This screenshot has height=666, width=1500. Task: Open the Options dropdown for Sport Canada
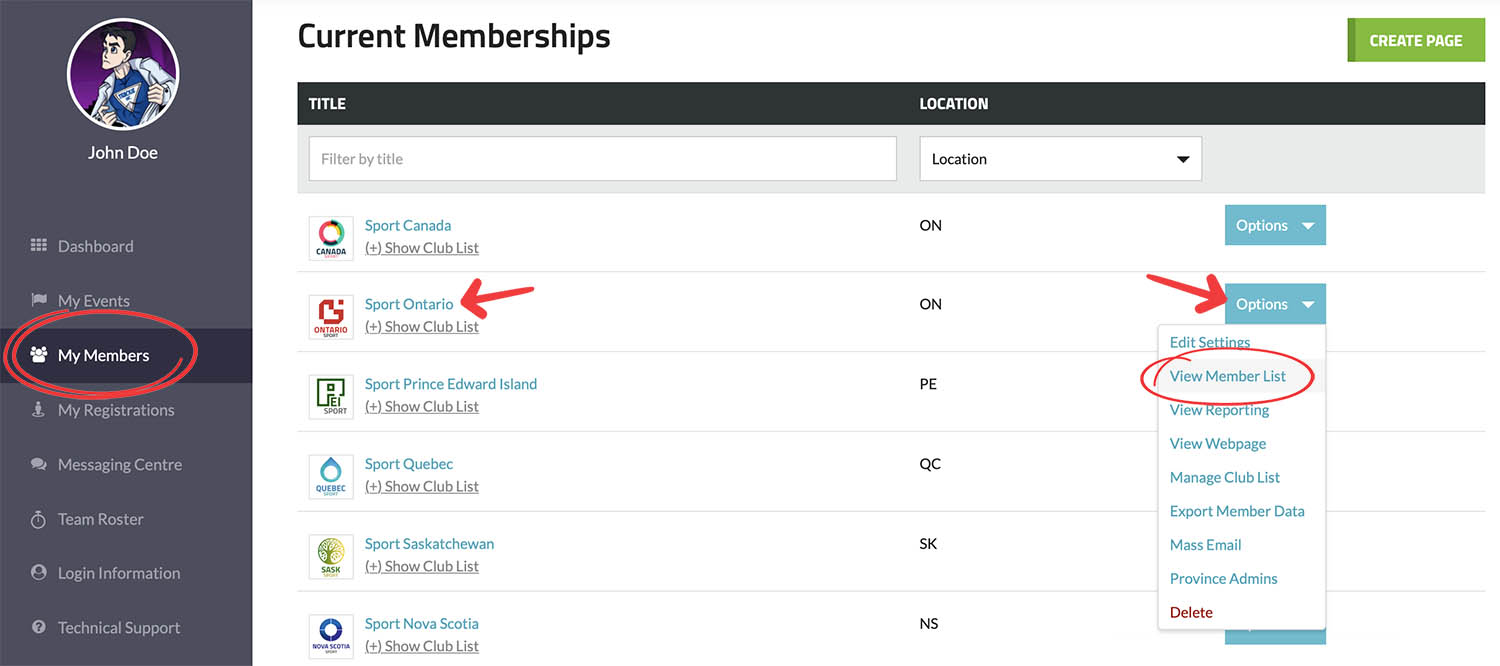[1275, 225]
